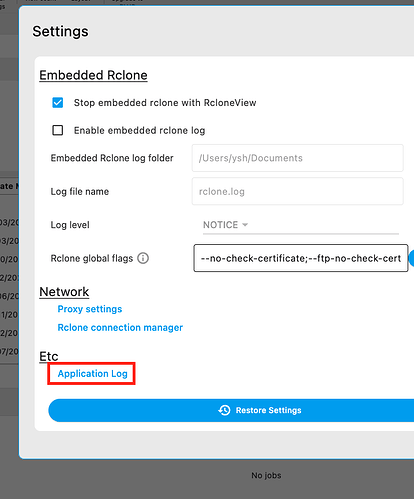Click the Log file name rclone.log field
Image resolution: width=414 pixels, height=499 pixels.
(298, 191)
